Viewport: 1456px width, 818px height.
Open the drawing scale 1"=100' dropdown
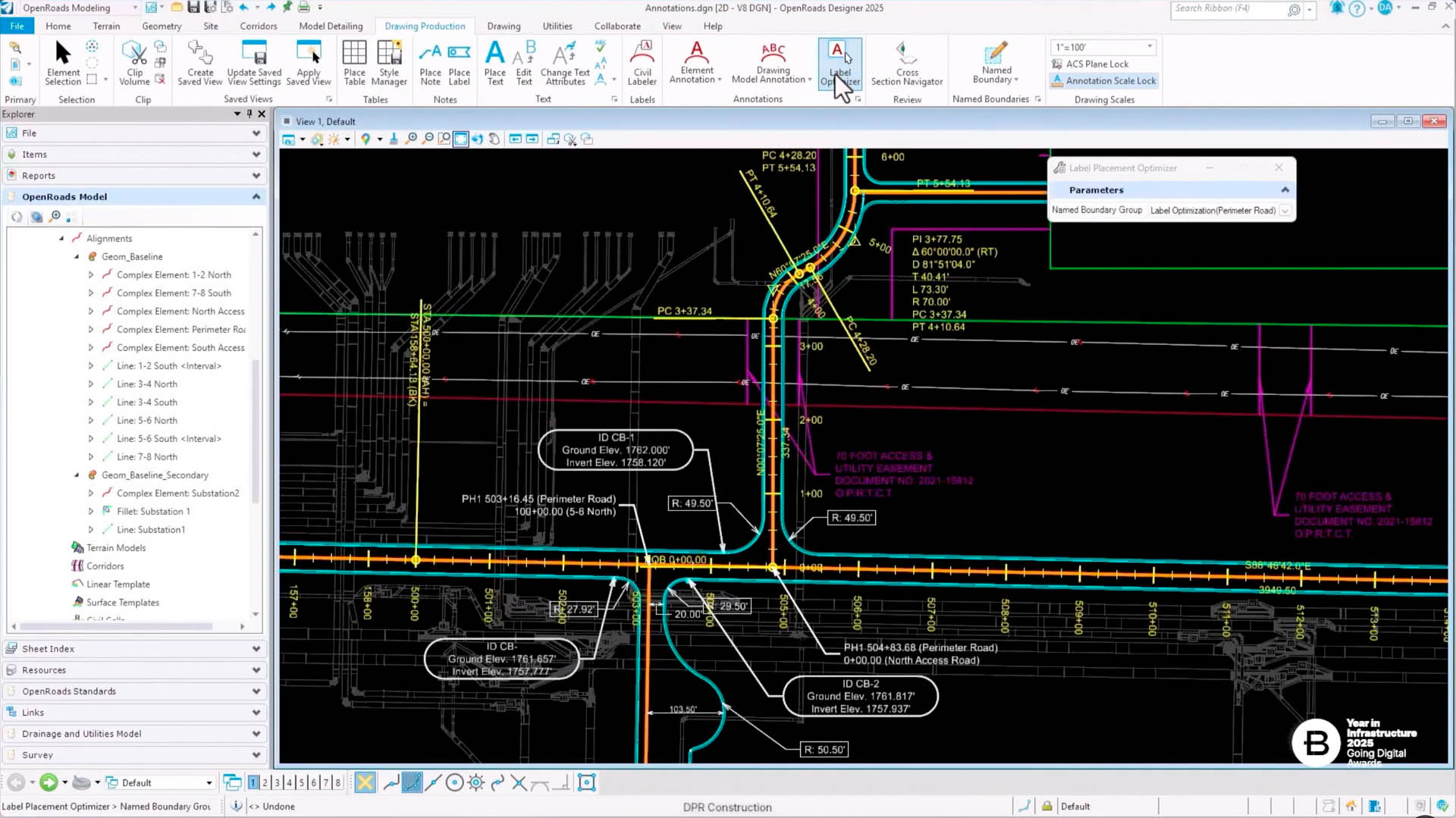coord(1150,47)
